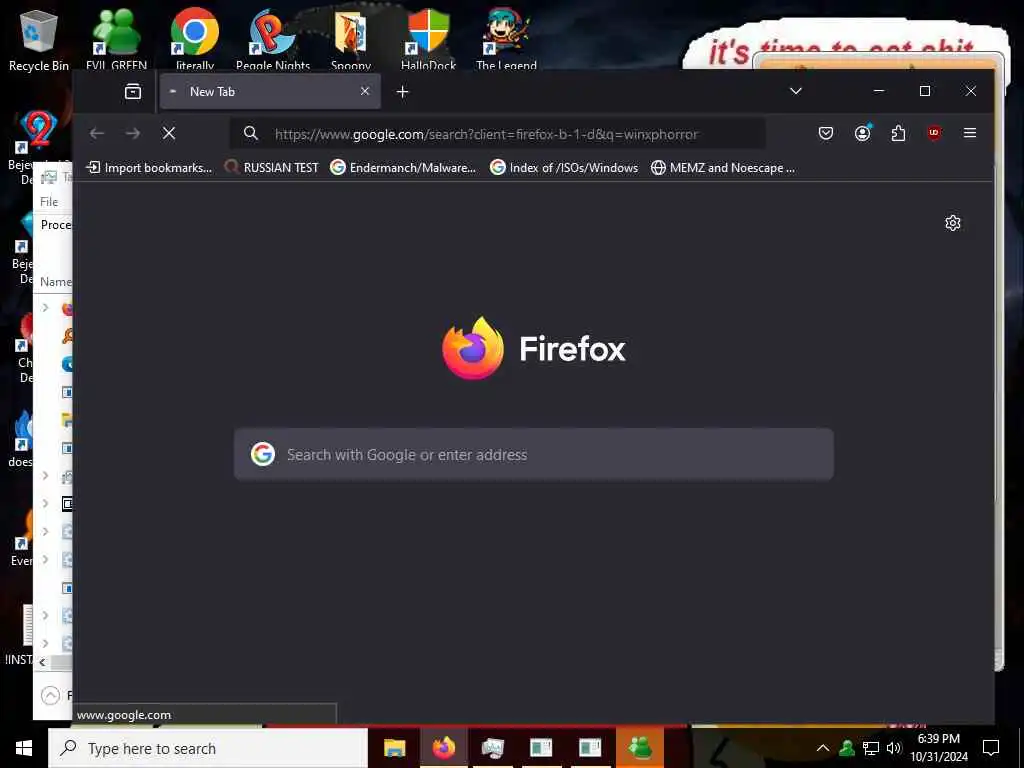Open the notification center icon

991,748
